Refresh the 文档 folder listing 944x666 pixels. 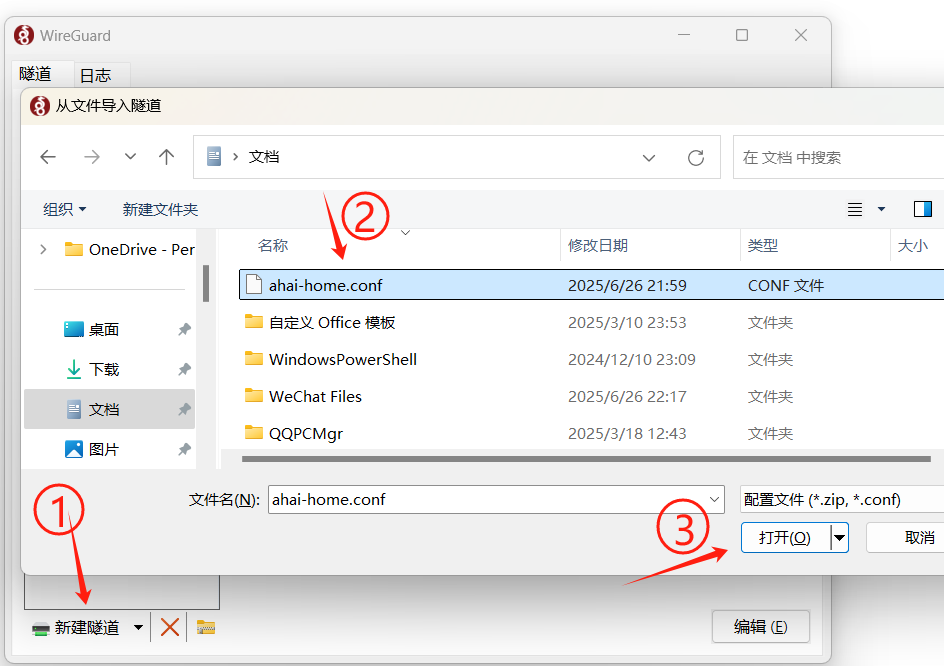(x=696, y=157)
